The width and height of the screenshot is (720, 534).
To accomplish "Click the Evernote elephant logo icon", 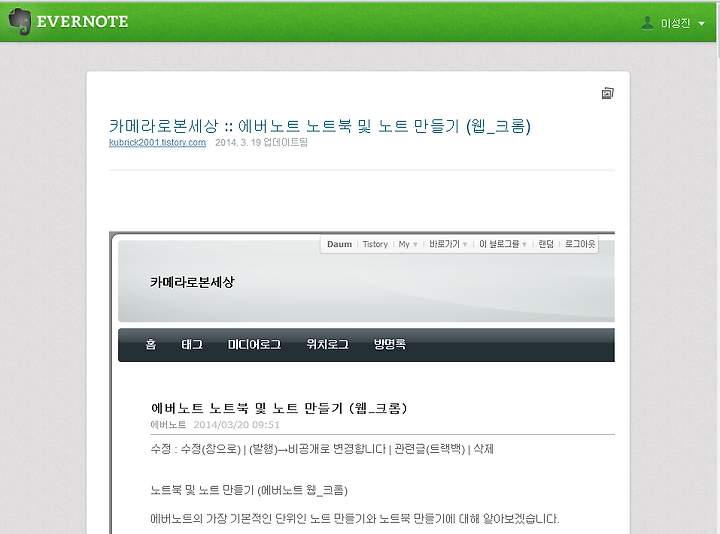I will pyautogui.click(x=20, y=21).
